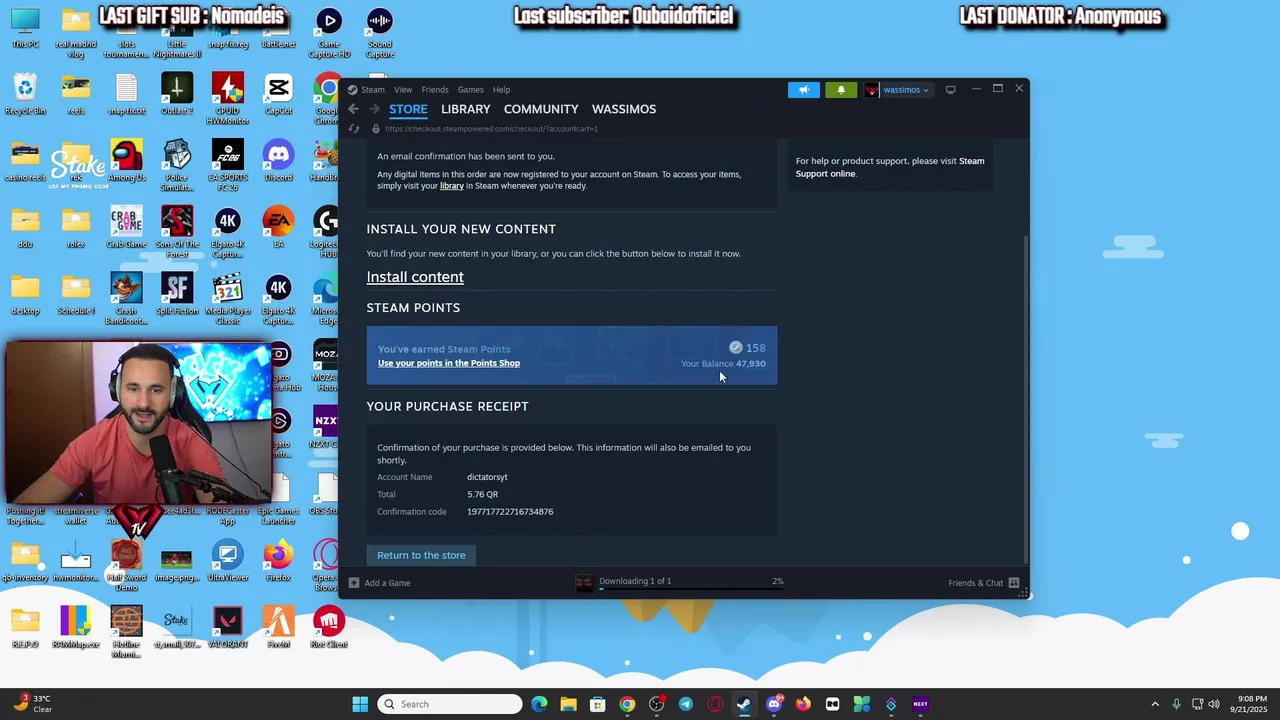Click Add a Game in Steam footer
The height and width of the screenshot is (720, 1280).
[x=387, y=583]
